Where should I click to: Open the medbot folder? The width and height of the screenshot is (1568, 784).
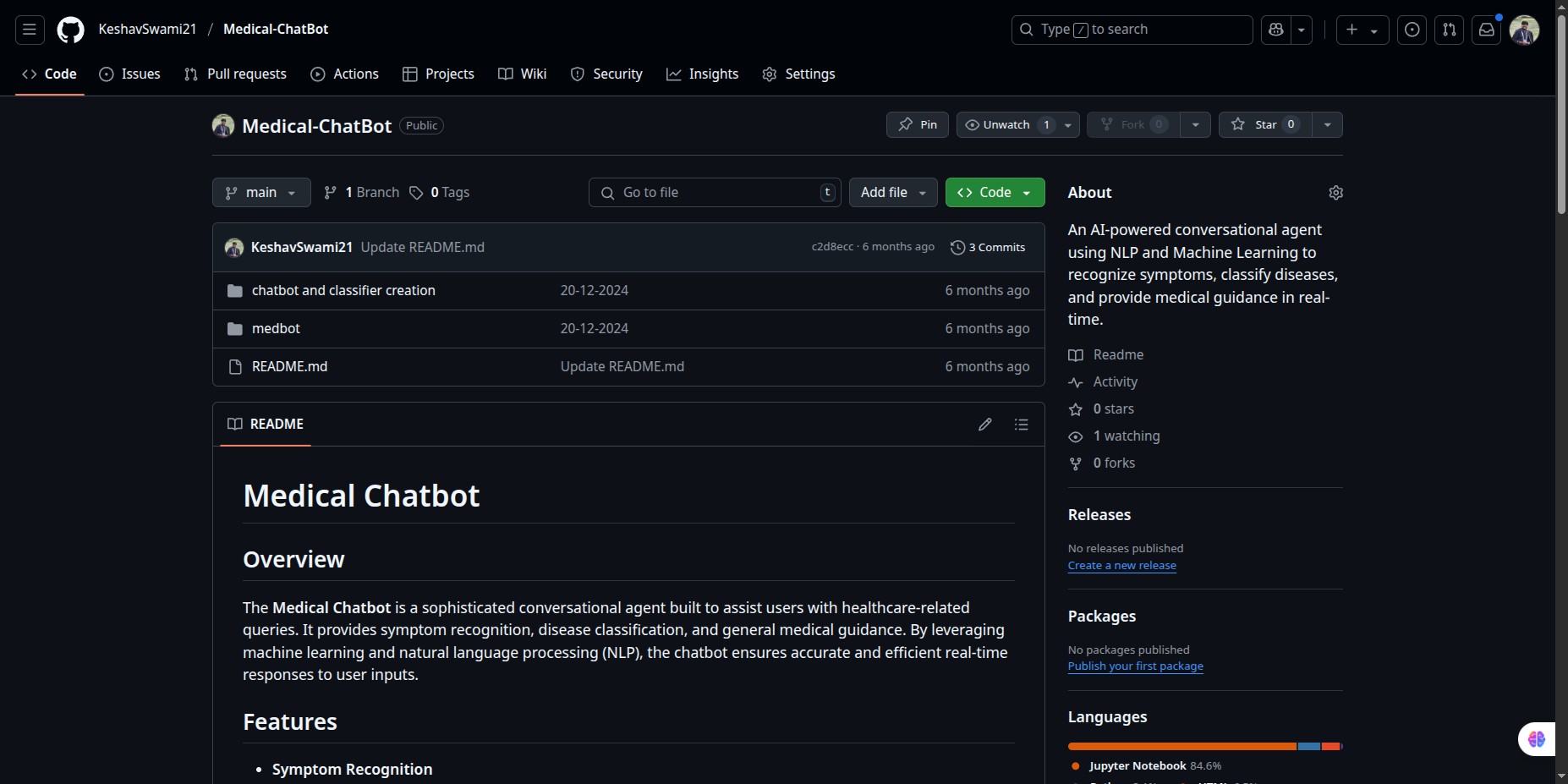point(276,329)
